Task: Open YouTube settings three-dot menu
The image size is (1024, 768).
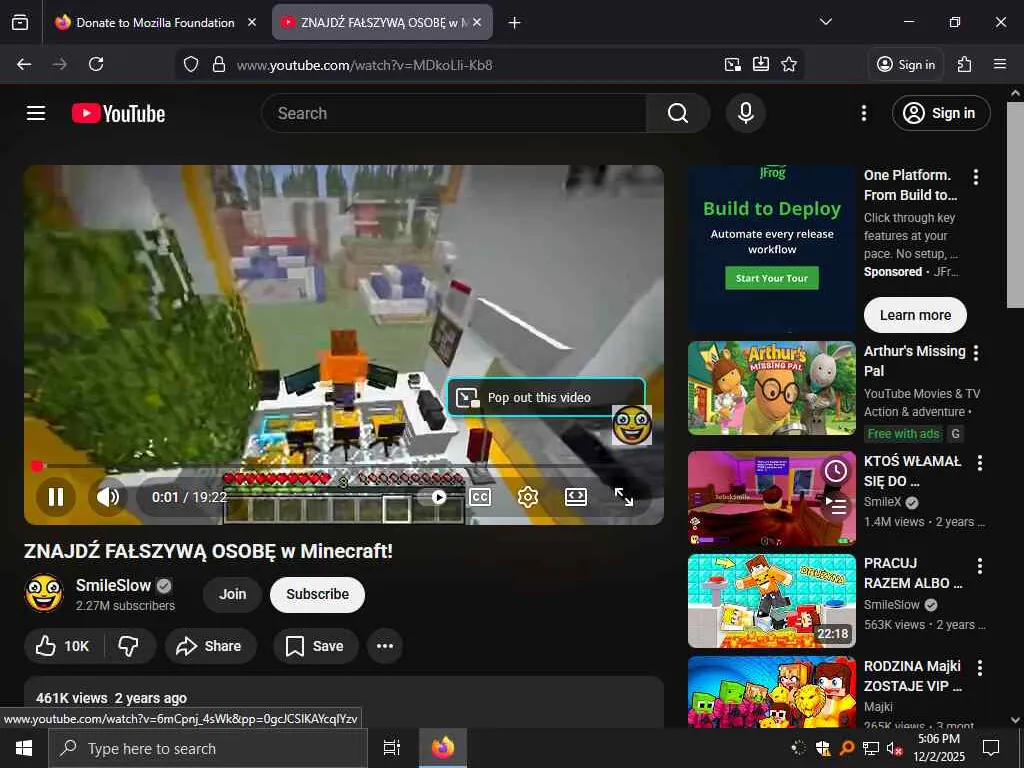Action: [864, 113]
